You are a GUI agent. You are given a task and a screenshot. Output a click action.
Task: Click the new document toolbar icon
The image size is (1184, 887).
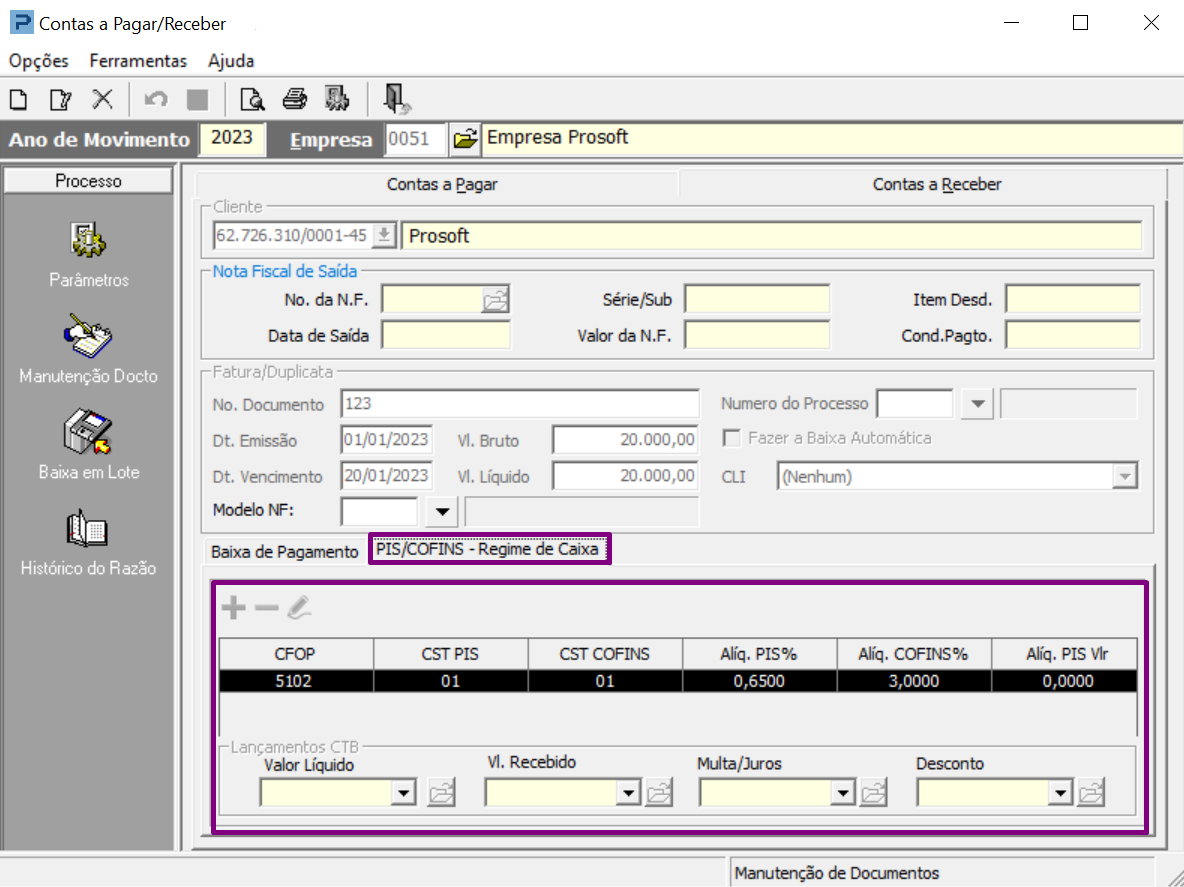[x=18, y=99]
